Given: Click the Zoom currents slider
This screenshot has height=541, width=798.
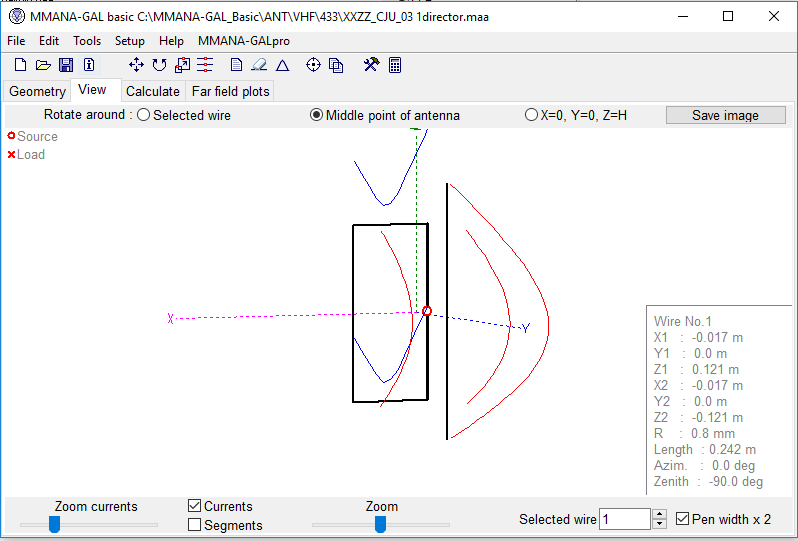Looking at the screenshot, I should 55,524.
